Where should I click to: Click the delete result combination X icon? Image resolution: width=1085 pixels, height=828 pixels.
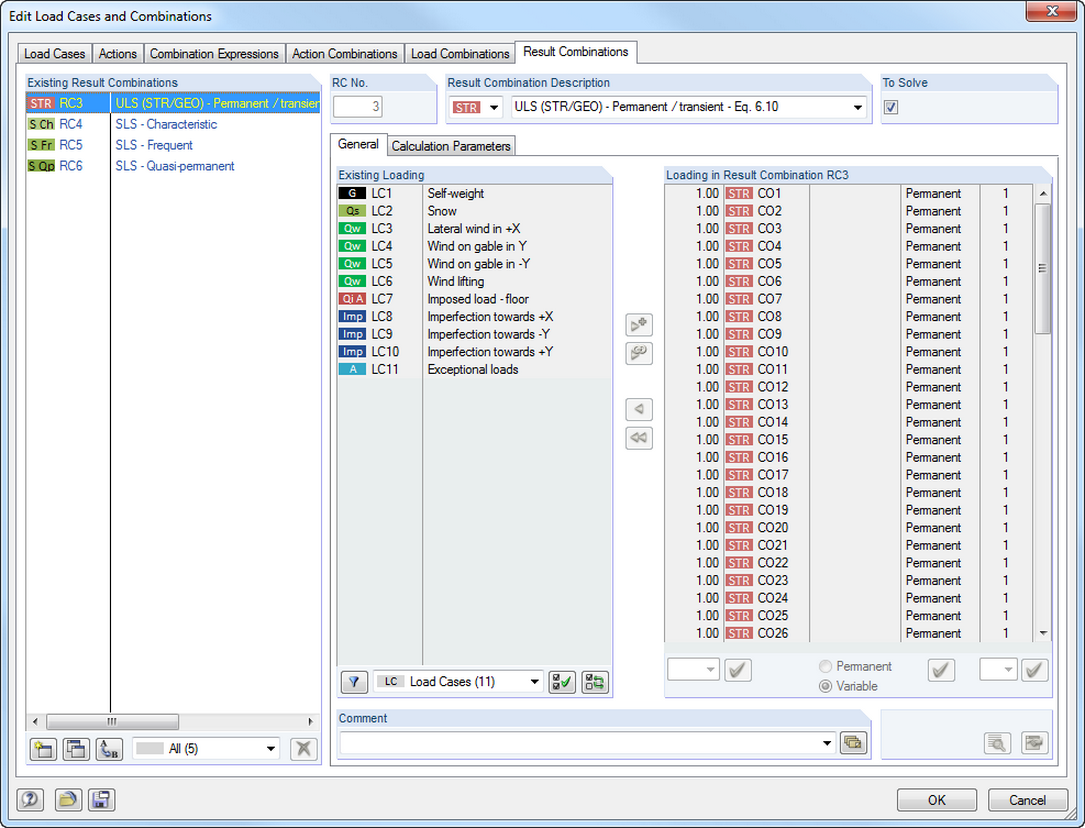tap(303, 748)
